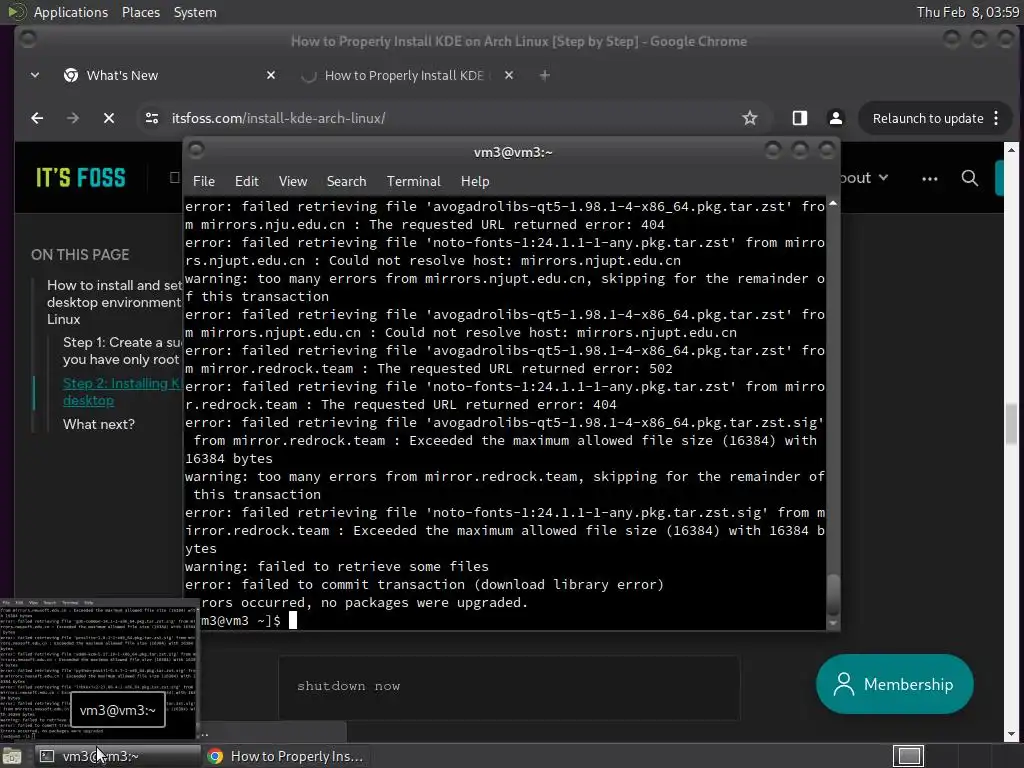Stop loading the page in Chrome
The height and width of the screenshot is (768, 1024).
pos(109,118)
